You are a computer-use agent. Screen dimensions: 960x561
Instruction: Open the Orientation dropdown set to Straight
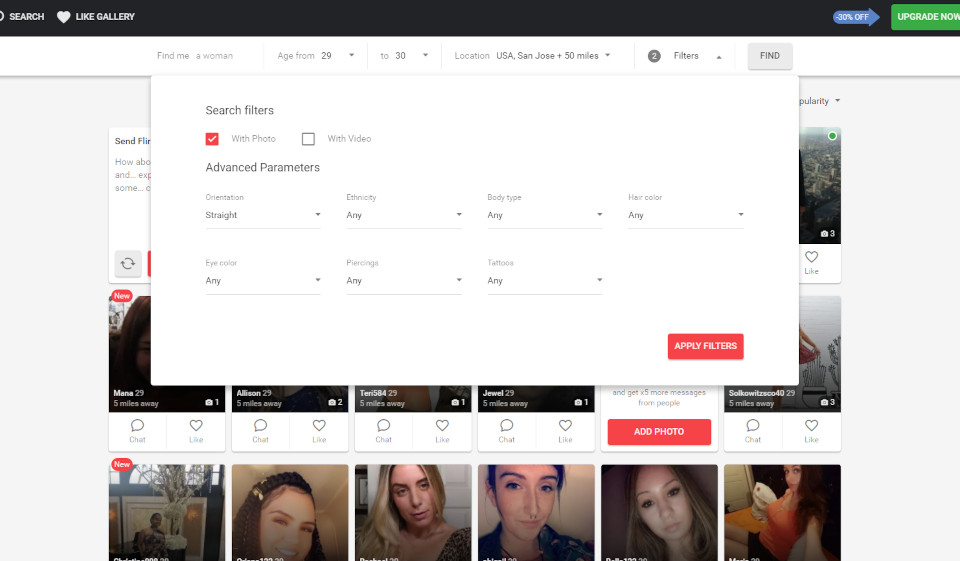point(263,215)
